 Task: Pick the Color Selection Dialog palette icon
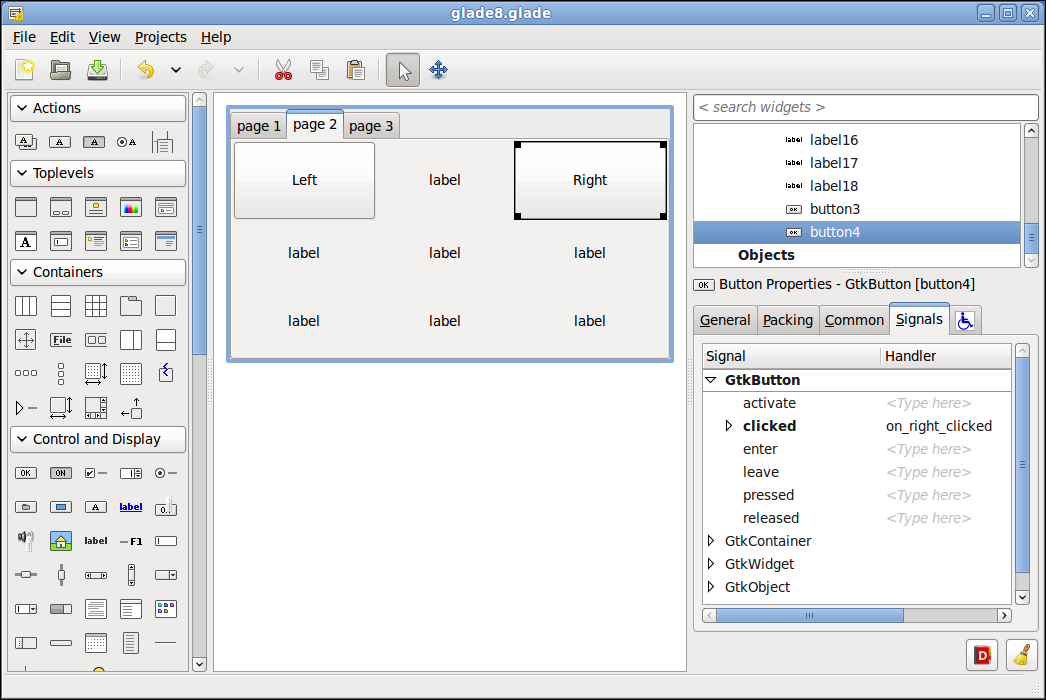click(x=131, y=208)
